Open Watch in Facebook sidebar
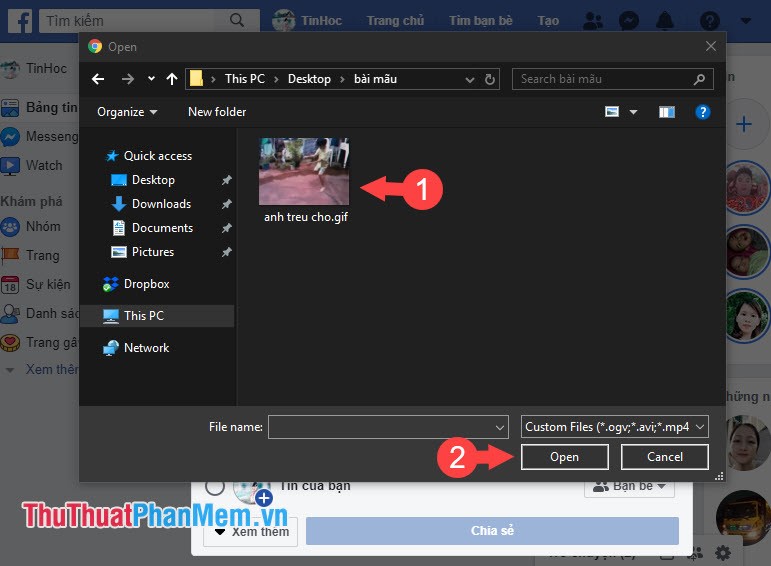771x566 pixels. click(32, 166)
